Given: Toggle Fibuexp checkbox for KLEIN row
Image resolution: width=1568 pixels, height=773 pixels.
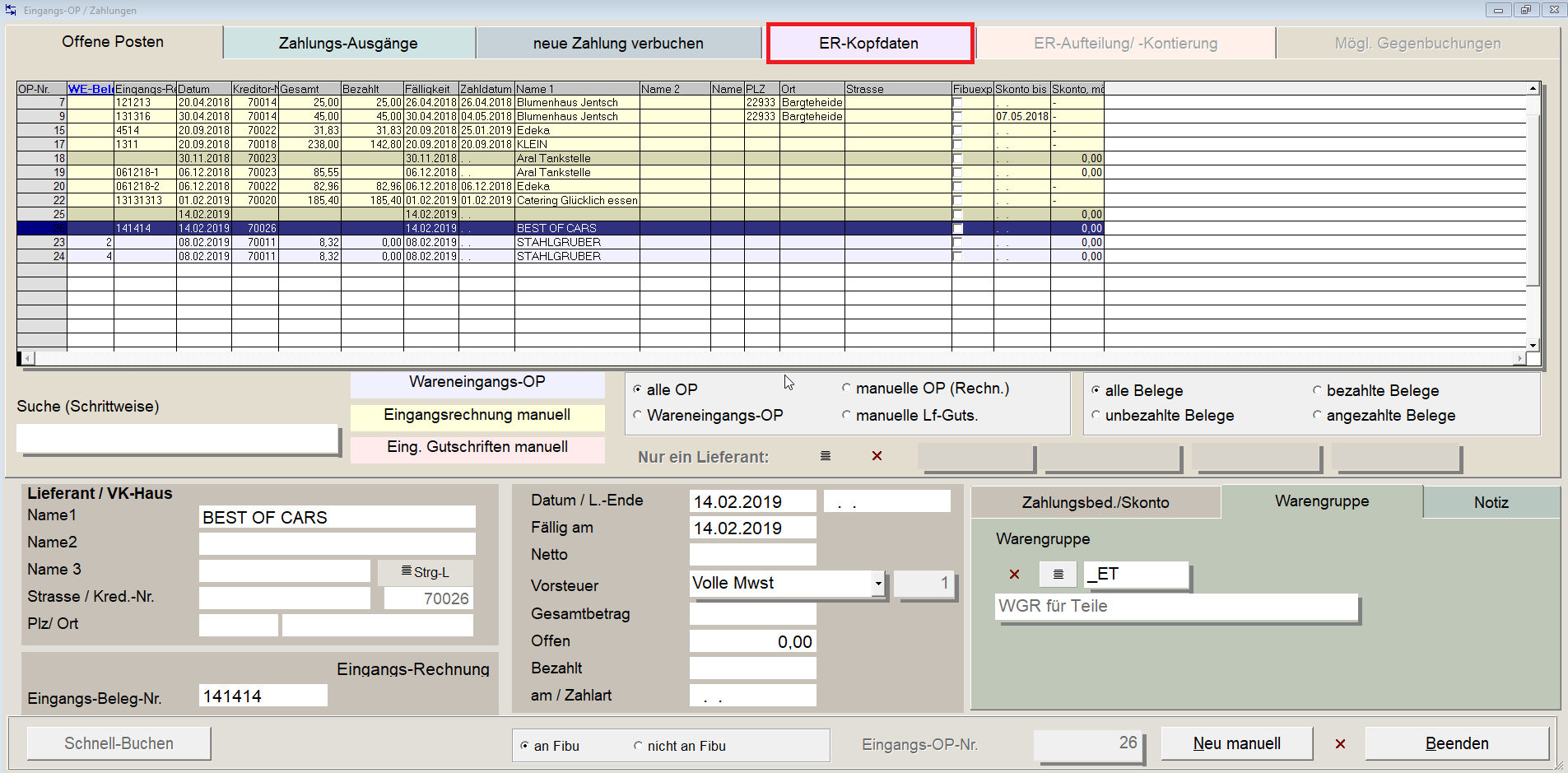Looking at the screenshot, I should pyautogui.click(x=957, y=145).
